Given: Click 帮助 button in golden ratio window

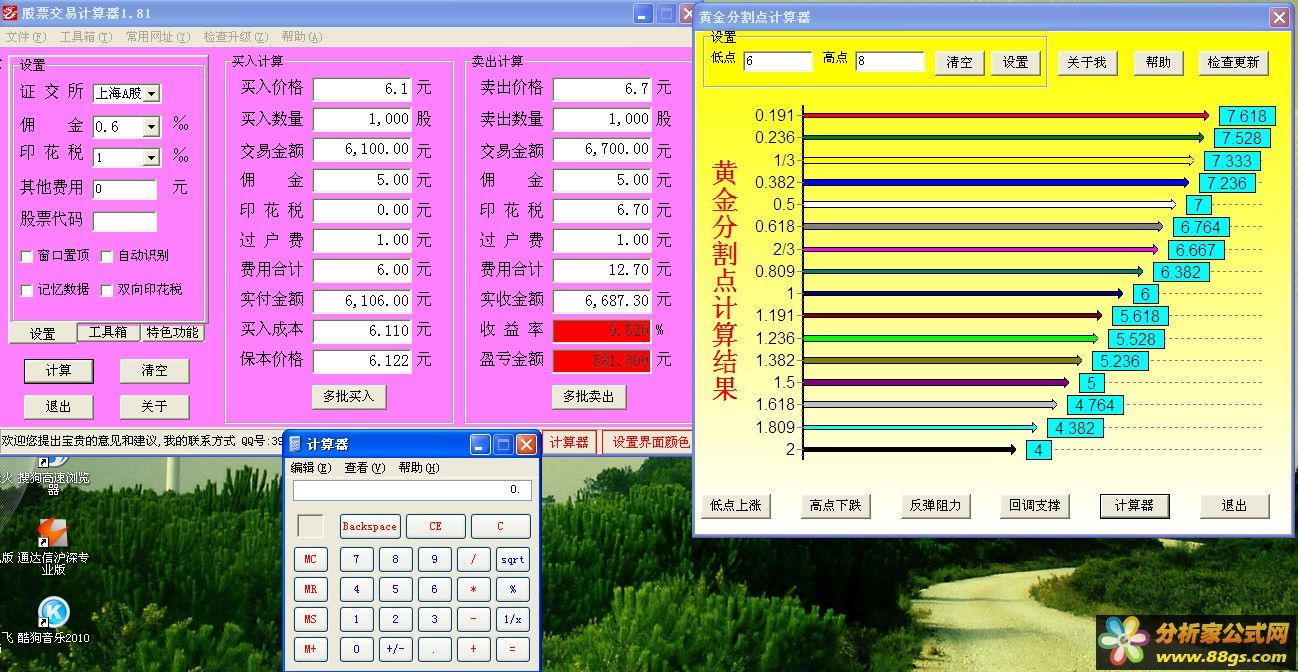Looking at the screenshot, I should [1158, 62].
